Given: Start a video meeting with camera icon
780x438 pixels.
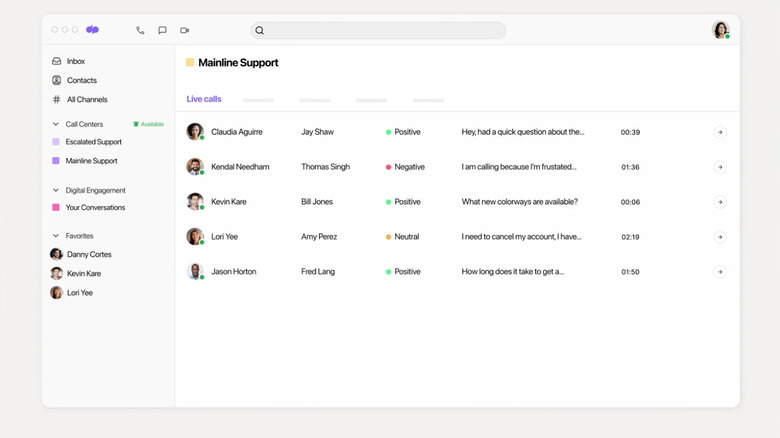Looking at the screenshot, I should 185,30.
